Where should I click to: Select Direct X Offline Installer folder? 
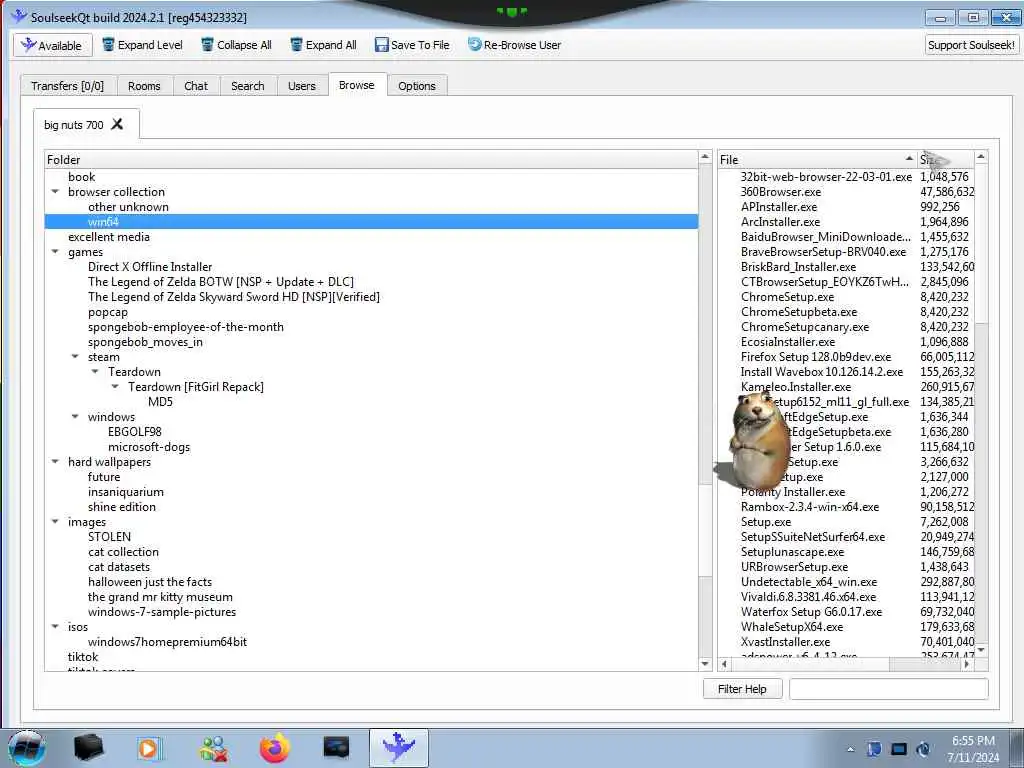tap(150, 267)
